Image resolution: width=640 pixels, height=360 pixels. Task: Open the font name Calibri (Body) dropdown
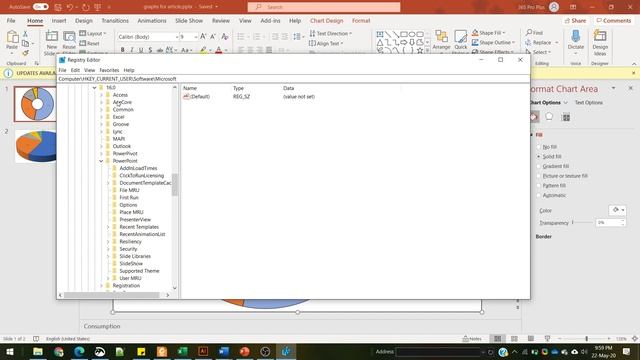(x=177, y=37)
